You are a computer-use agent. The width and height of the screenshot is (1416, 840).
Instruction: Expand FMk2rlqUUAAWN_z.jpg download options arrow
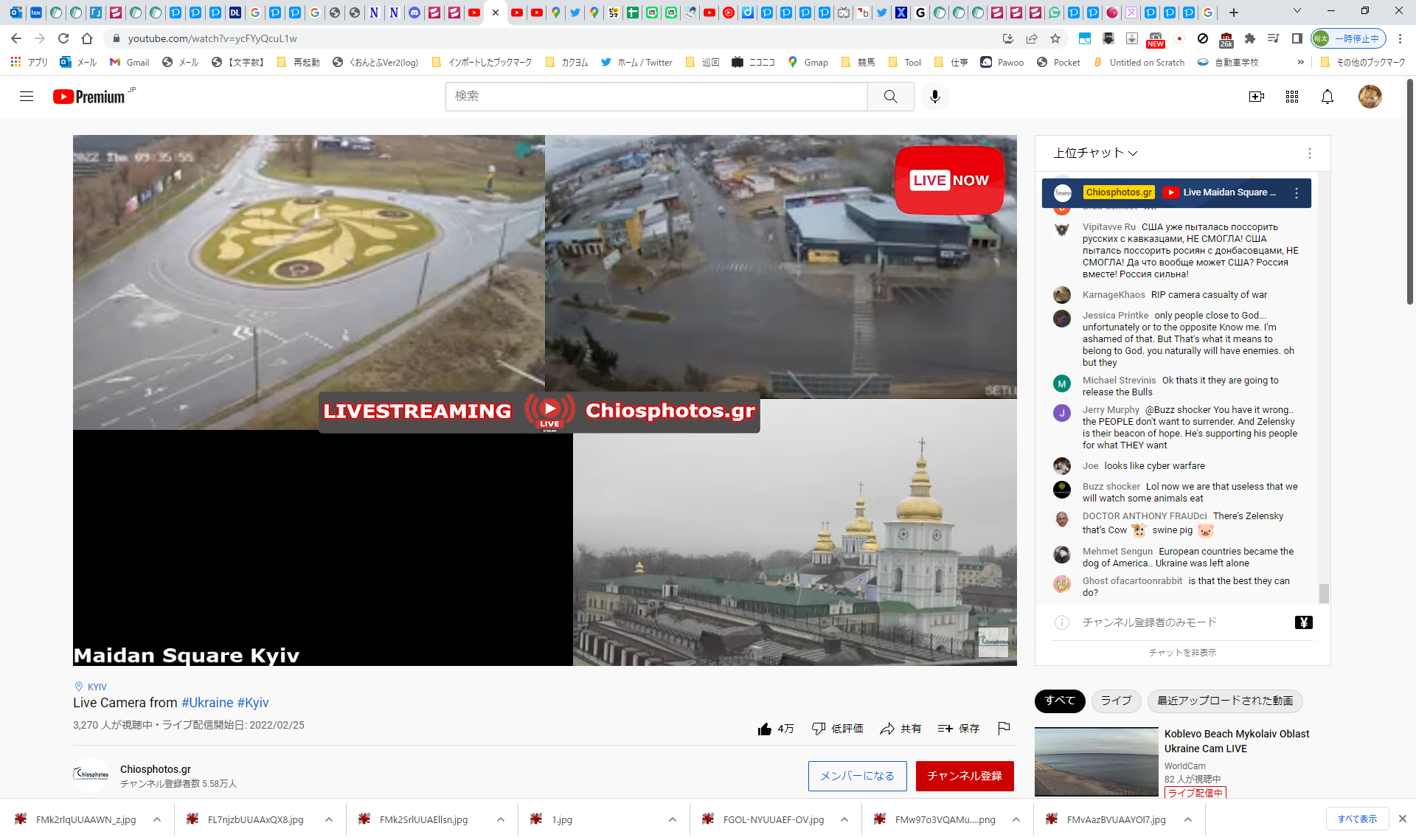point(157,819)
